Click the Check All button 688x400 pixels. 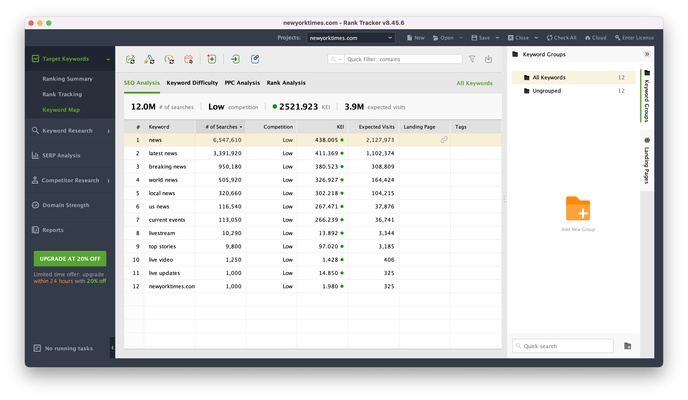point(561,38)
